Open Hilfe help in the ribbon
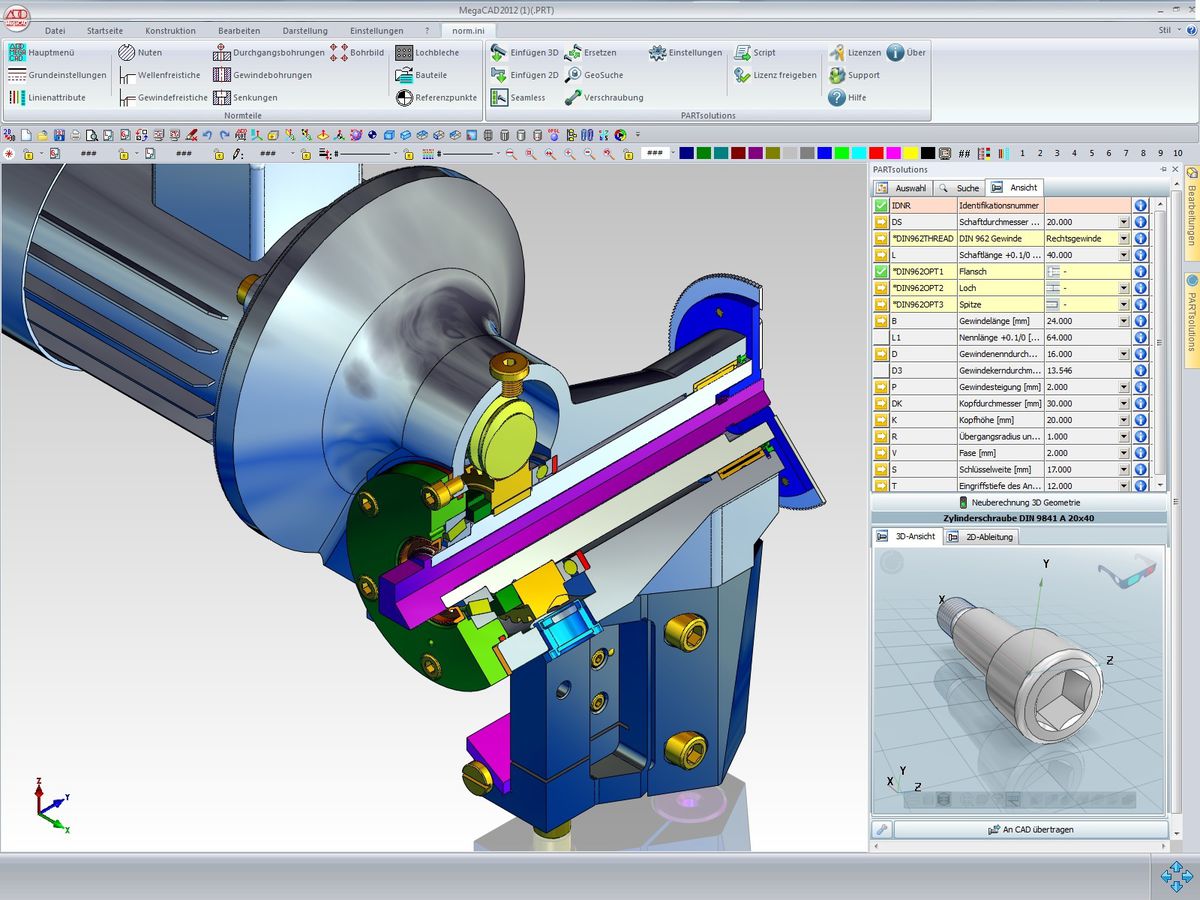Viewport: 1200px width, 900px height. 848,98
